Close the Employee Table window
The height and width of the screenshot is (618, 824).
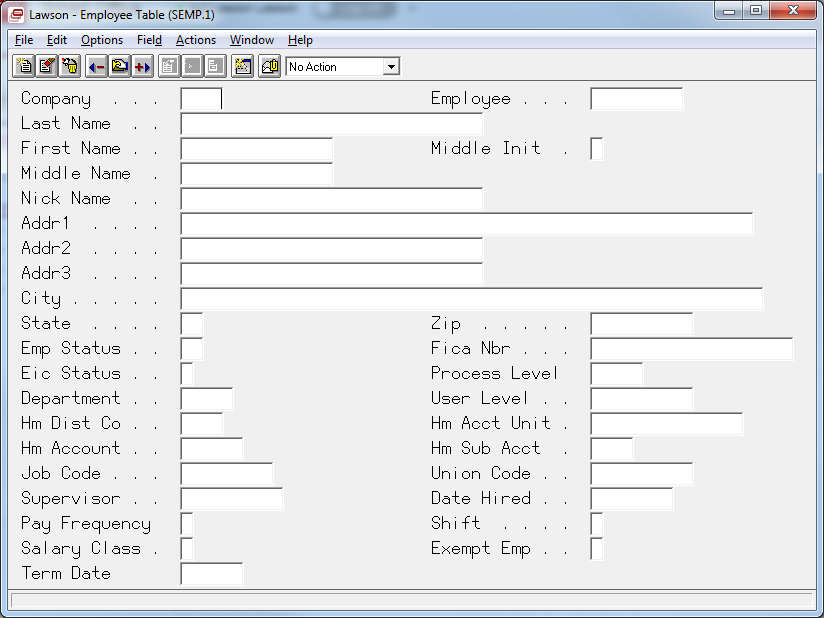point(794,11)
